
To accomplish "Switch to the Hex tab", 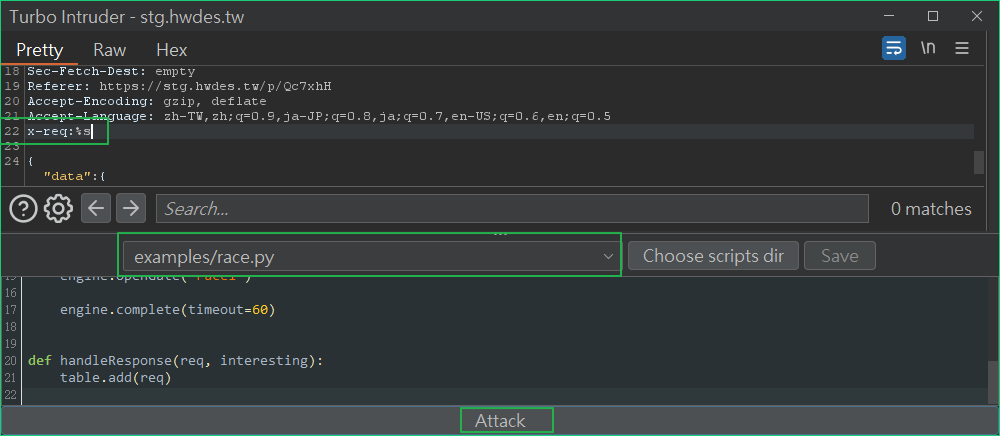I will click(x=172, y=50).
